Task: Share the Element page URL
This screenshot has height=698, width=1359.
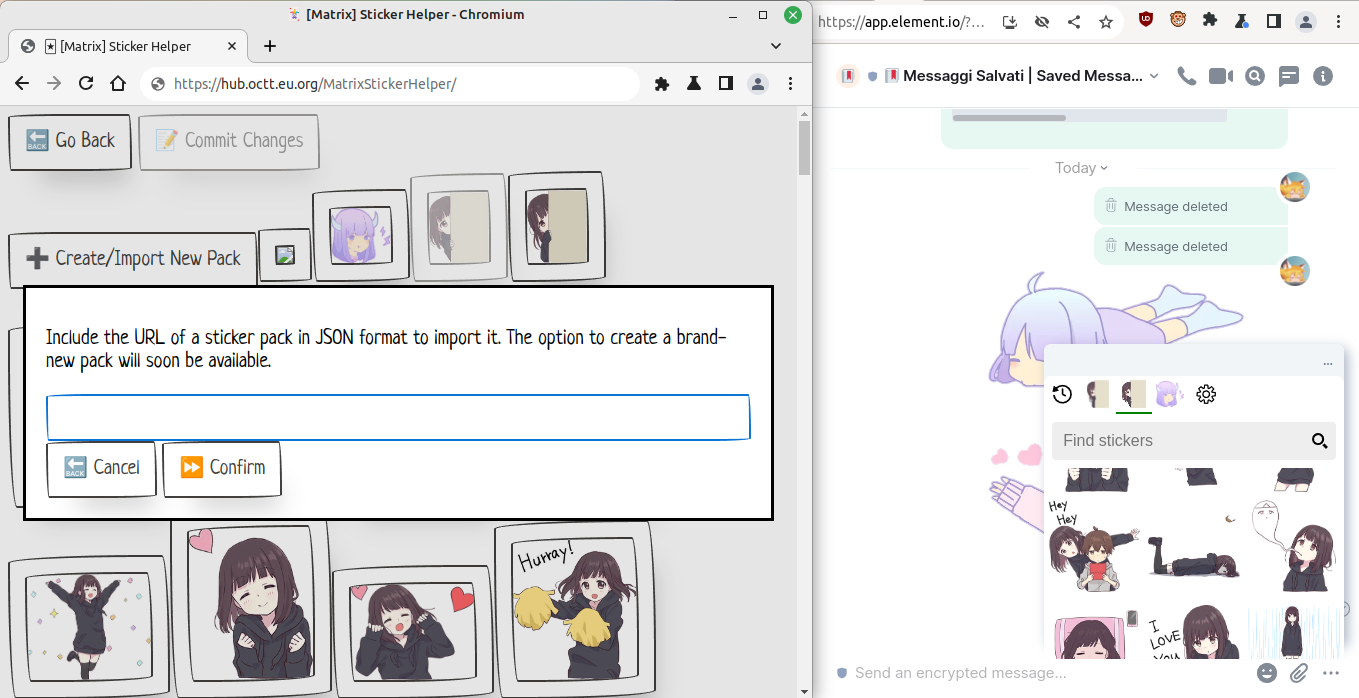Action: click(x=1074, y=21)
